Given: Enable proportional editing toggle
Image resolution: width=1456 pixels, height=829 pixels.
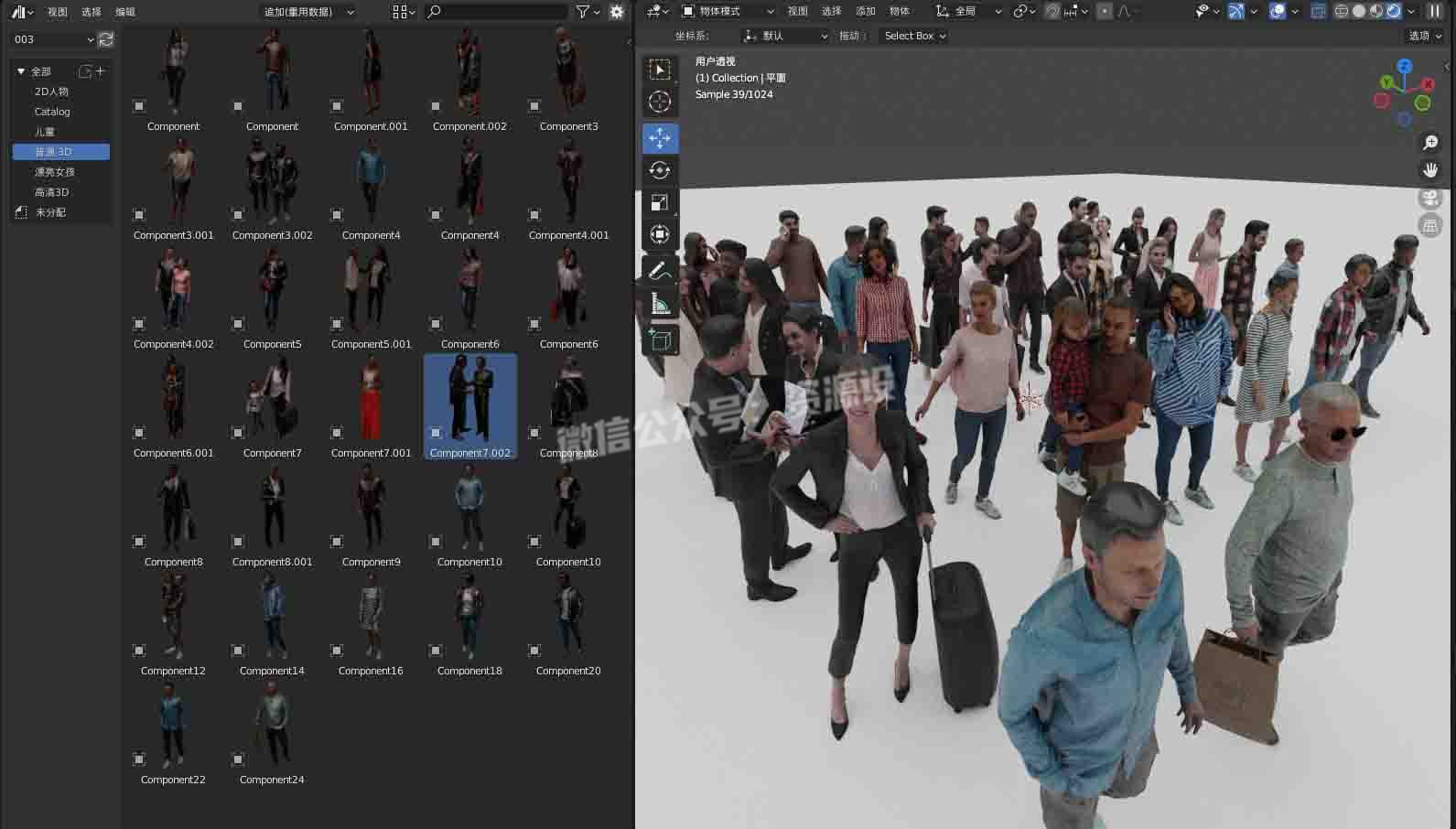Looking at the screenshot, I should tap(1105, 11).
